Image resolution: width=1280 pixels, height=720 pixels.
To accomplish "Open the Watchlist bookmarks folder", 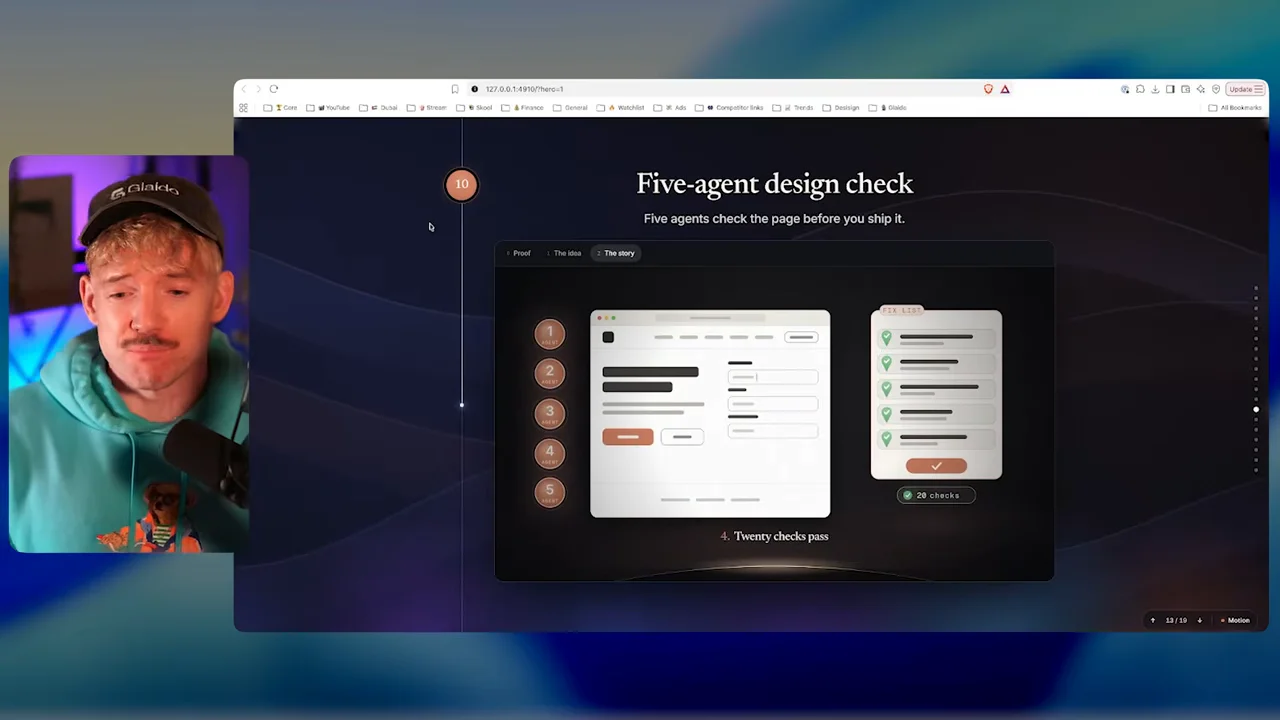I will point(622,108).
